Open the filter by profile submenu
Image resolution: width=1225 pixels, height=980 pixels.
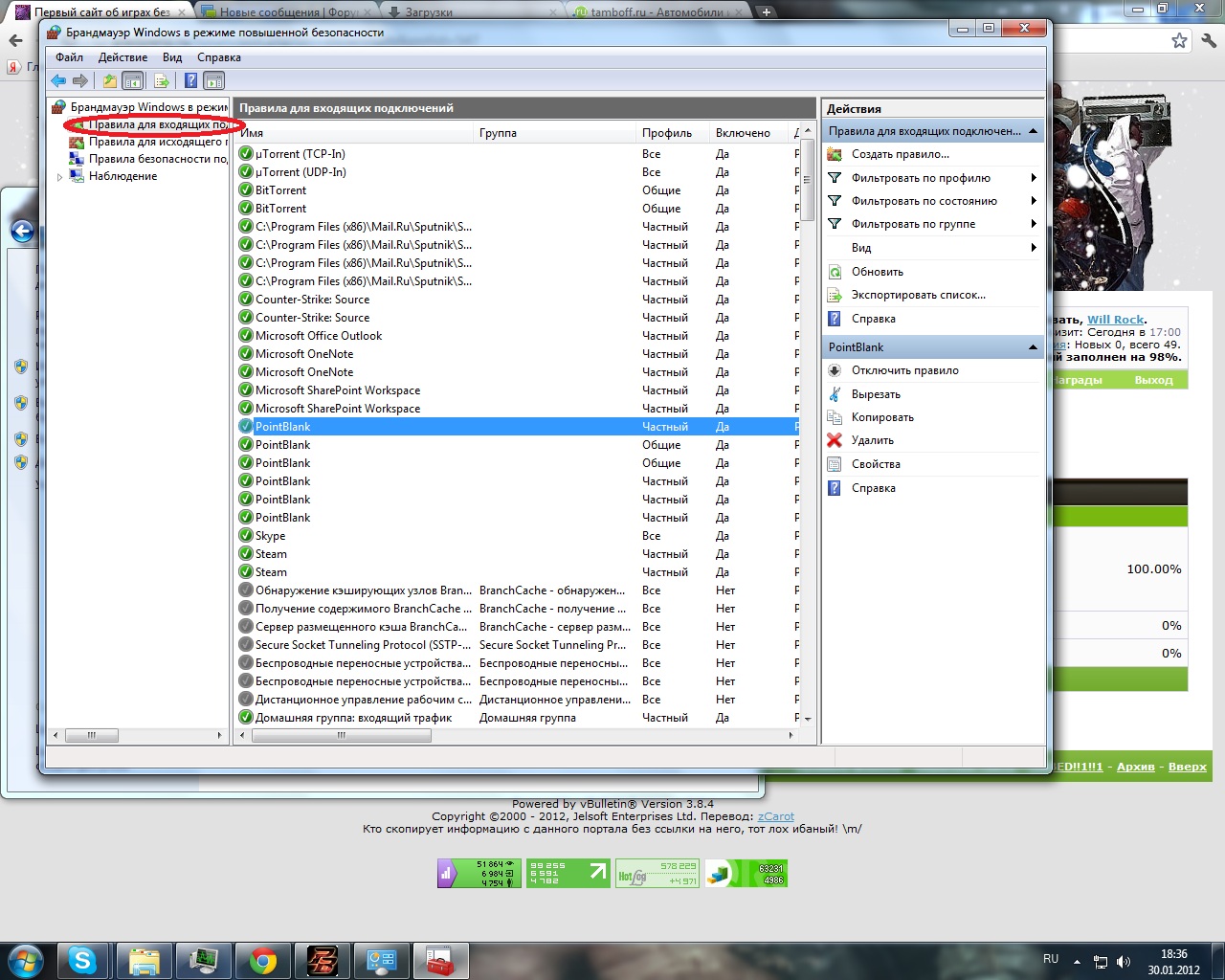1034,178
